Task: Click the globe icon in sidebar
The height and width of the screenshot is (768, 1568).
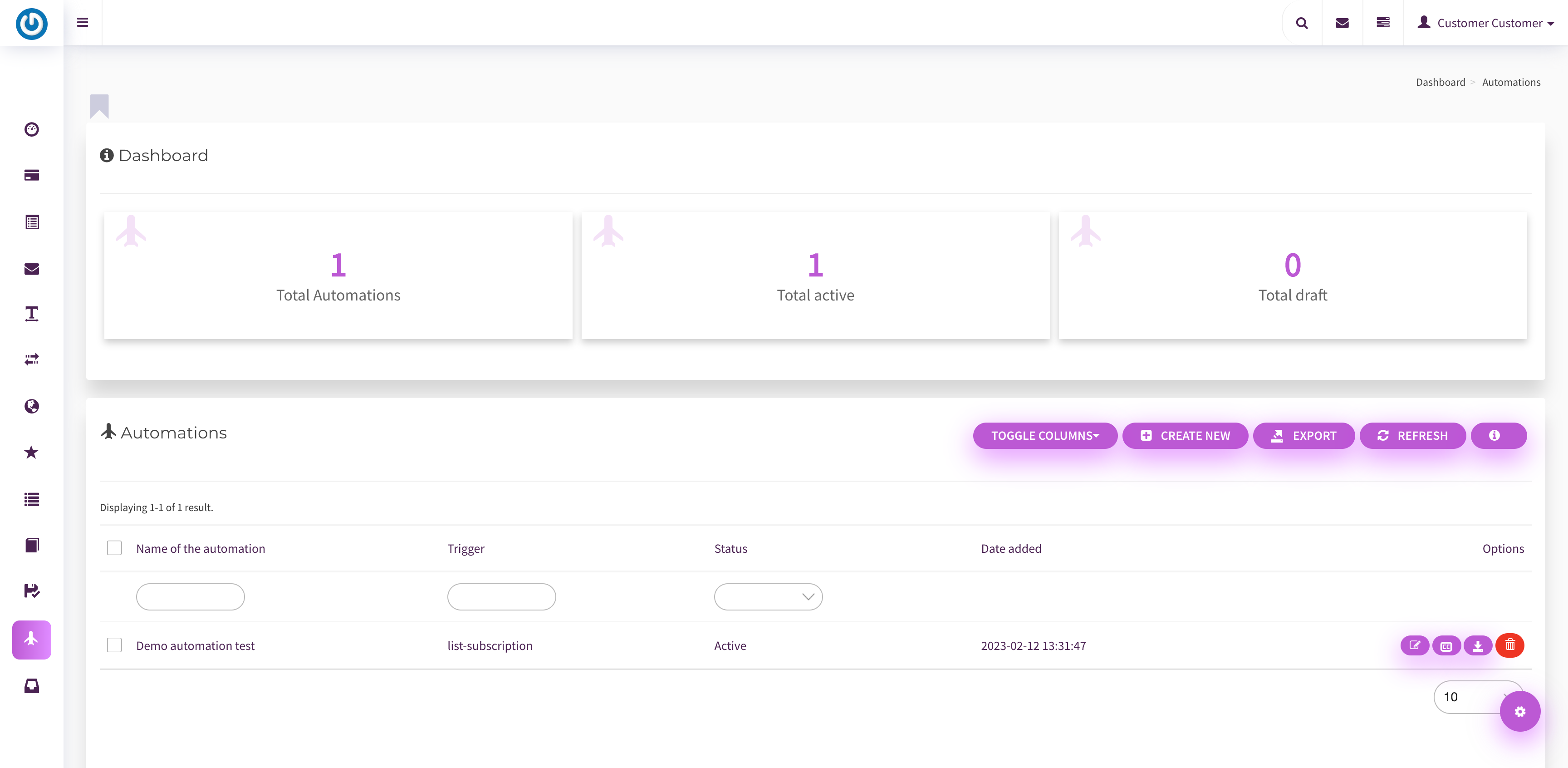Action: (x=32, y=406)
